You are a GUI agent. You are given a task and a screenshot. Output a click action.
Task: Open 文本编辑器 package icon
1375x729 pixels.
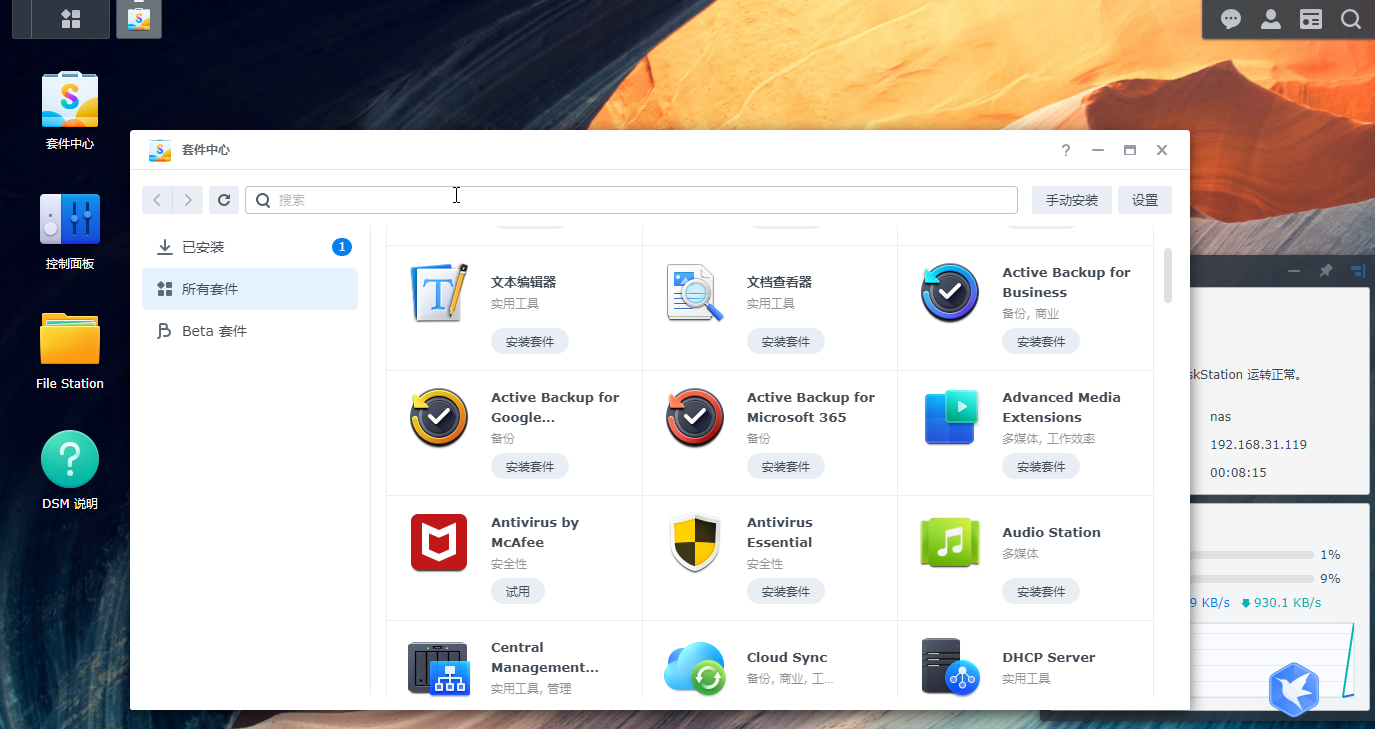[x=439, y=293]
